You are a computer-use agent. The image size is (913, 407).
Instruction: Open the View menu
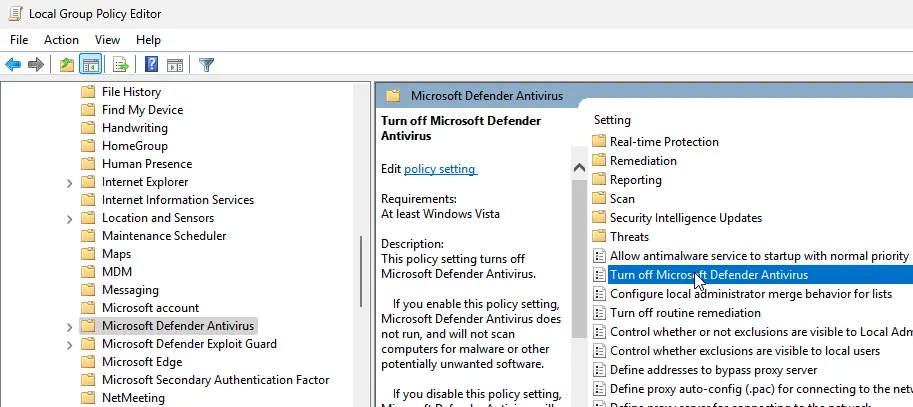click(x=107, y=39)
